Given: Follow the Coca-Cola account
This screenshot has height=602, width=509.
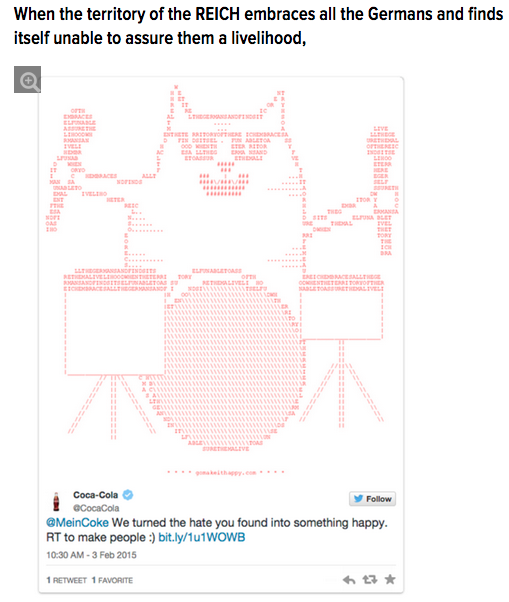Looking at the screenshot, I should click(x=372, y=499).
